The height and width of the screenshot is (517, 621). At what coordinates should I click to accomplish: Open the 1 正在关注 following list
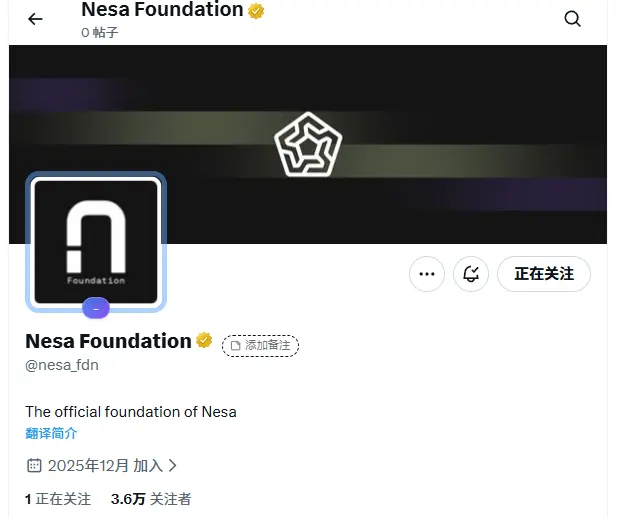click(x=58, y=499)
